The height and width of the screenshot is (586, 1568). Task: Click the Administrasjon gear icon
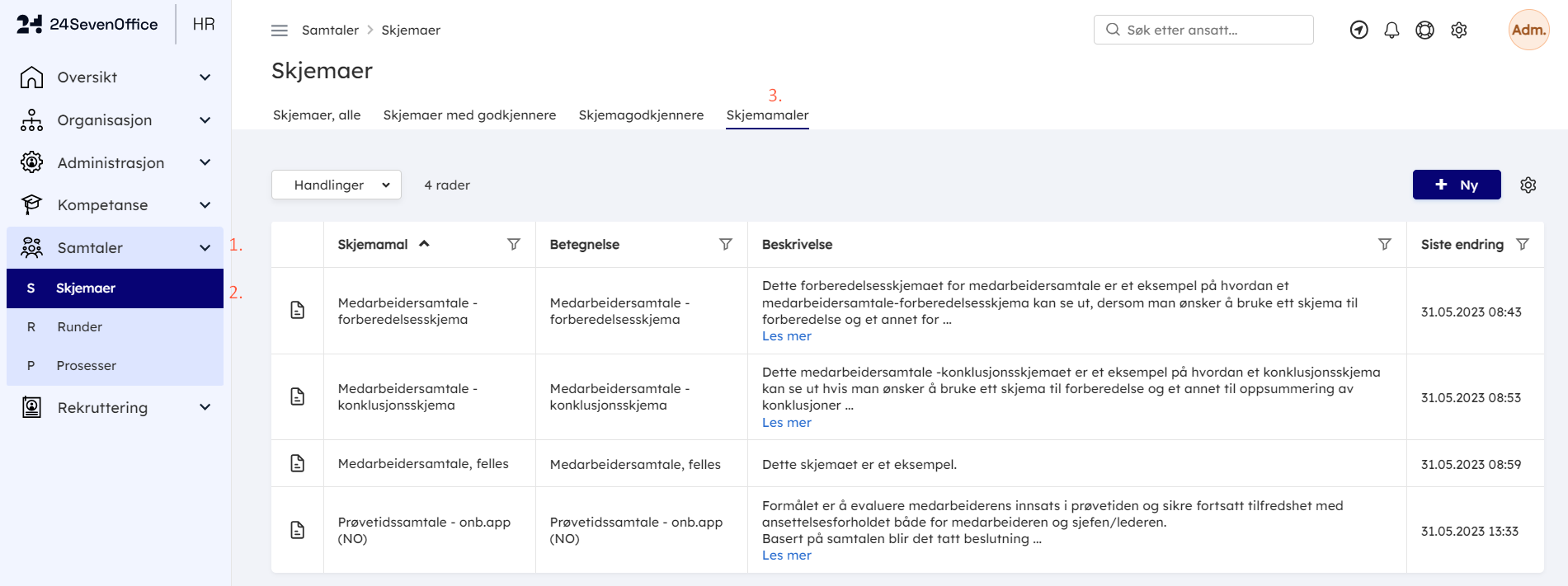click(x=31, y=162)
